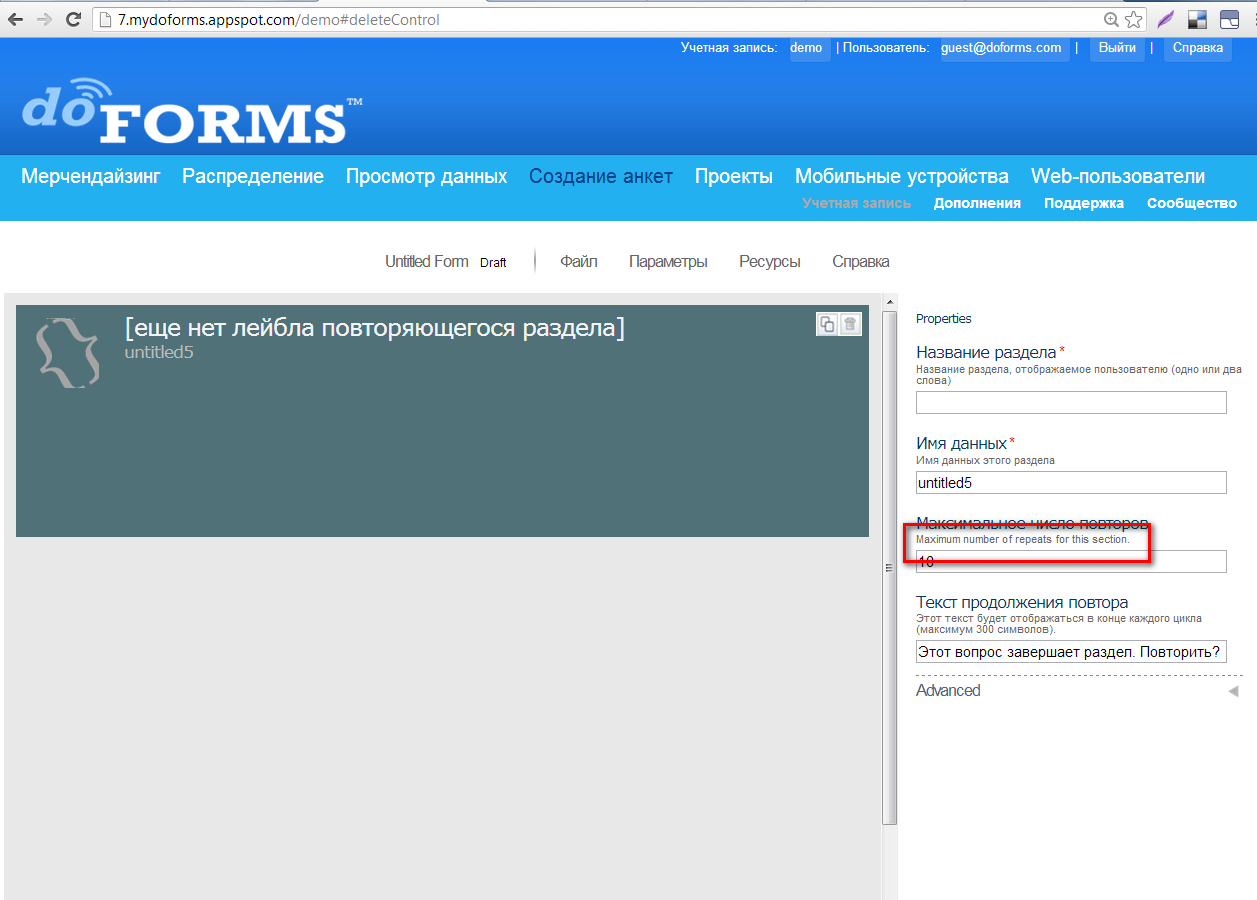
Task: Open the Файл menu
Action: tap(578, 262)
